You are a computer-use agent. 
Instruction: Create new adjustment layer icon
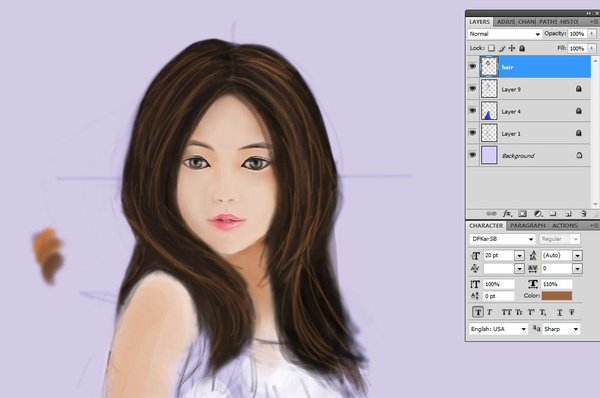(538, 214)
